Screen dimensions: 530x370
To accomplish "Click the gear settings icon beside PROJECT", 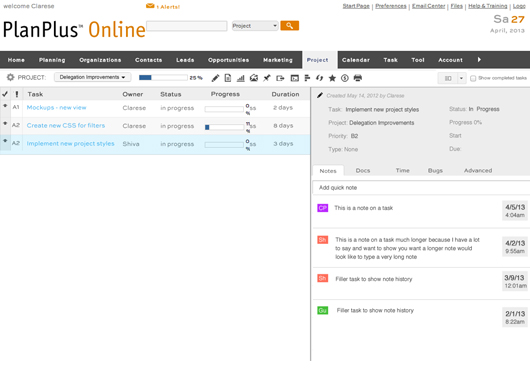I will (10, 77).
